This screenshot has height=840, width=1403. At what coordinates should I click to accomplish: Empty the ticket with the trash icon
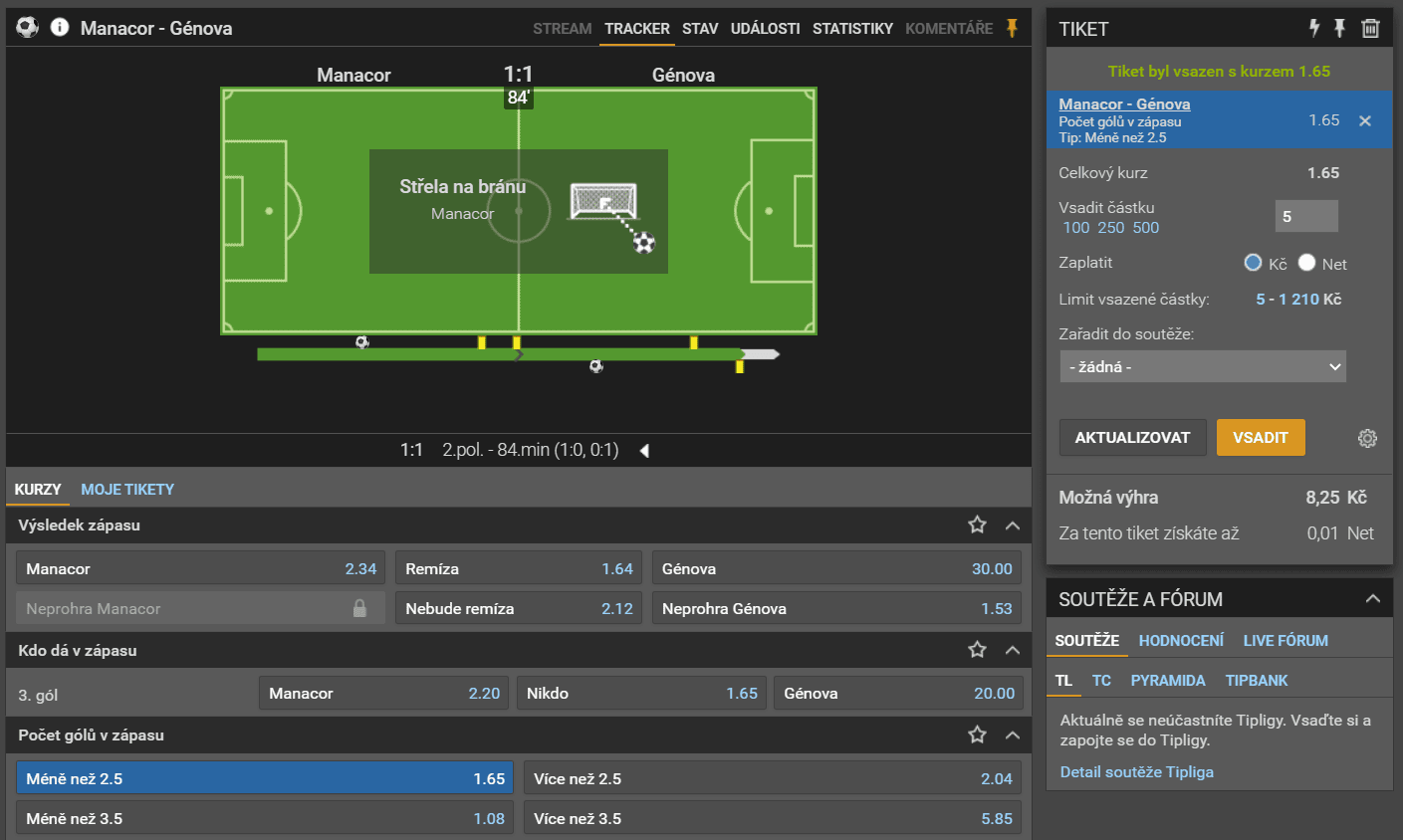pos(1370,29)
